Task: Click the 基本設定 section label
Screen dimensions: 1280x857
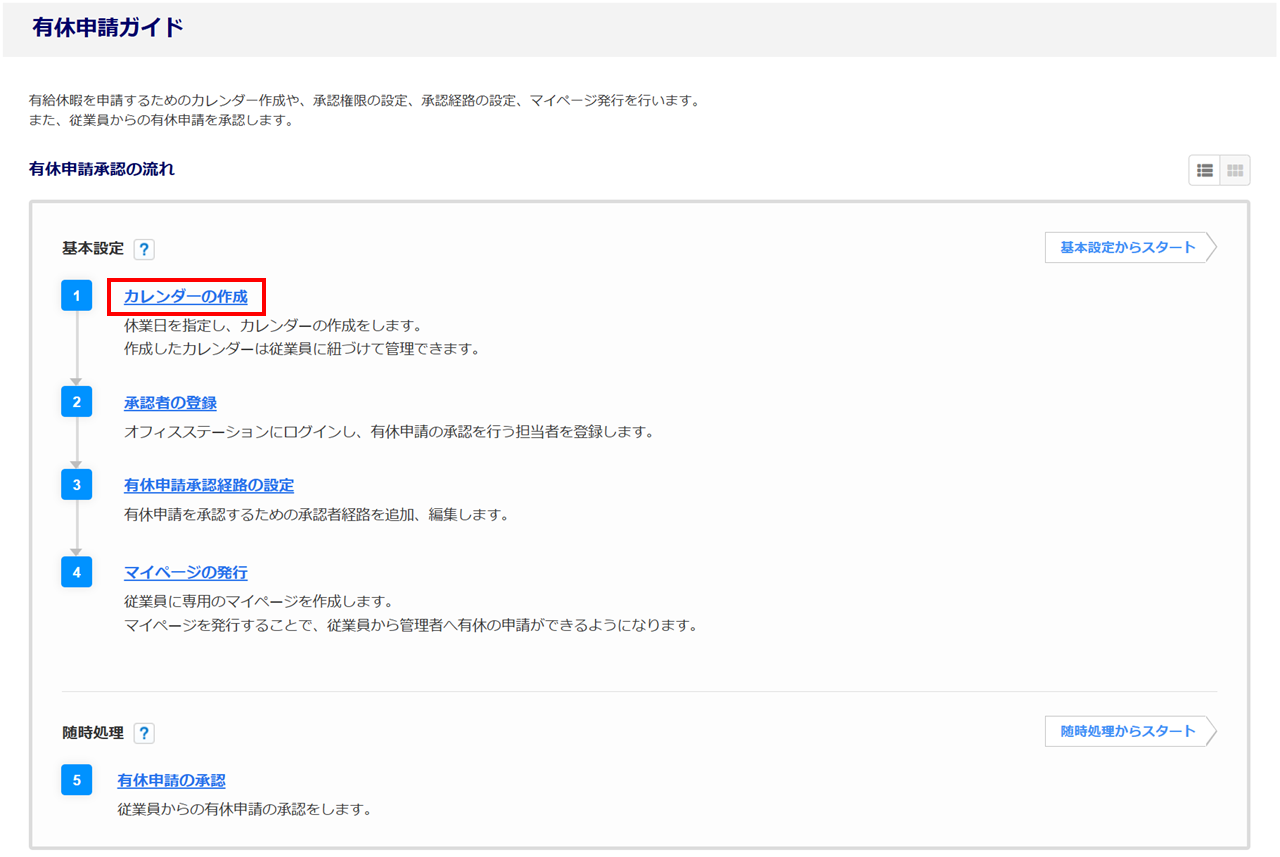Action: pyautogui.click(x=93, y=249)
